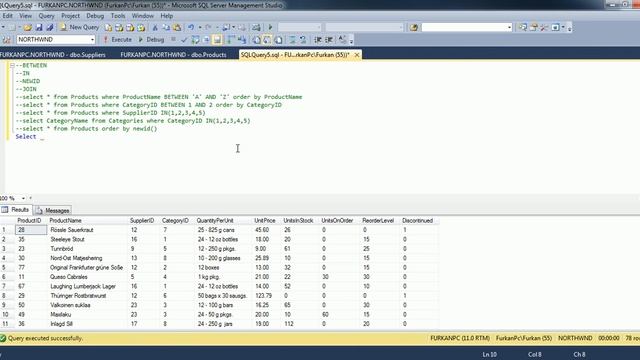Close the SQLQuery5.sql tab
This screenshot has height=360, width=640.
pos(357,55)
